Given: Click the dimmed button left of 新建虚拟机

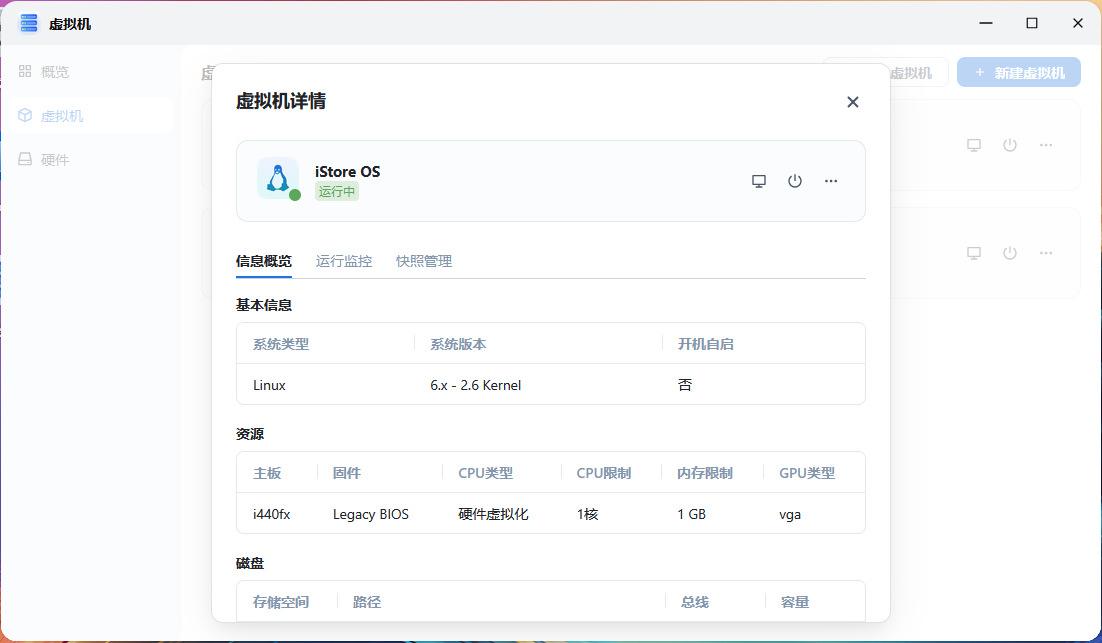Looking at the screenshot, I should [920, 72].
